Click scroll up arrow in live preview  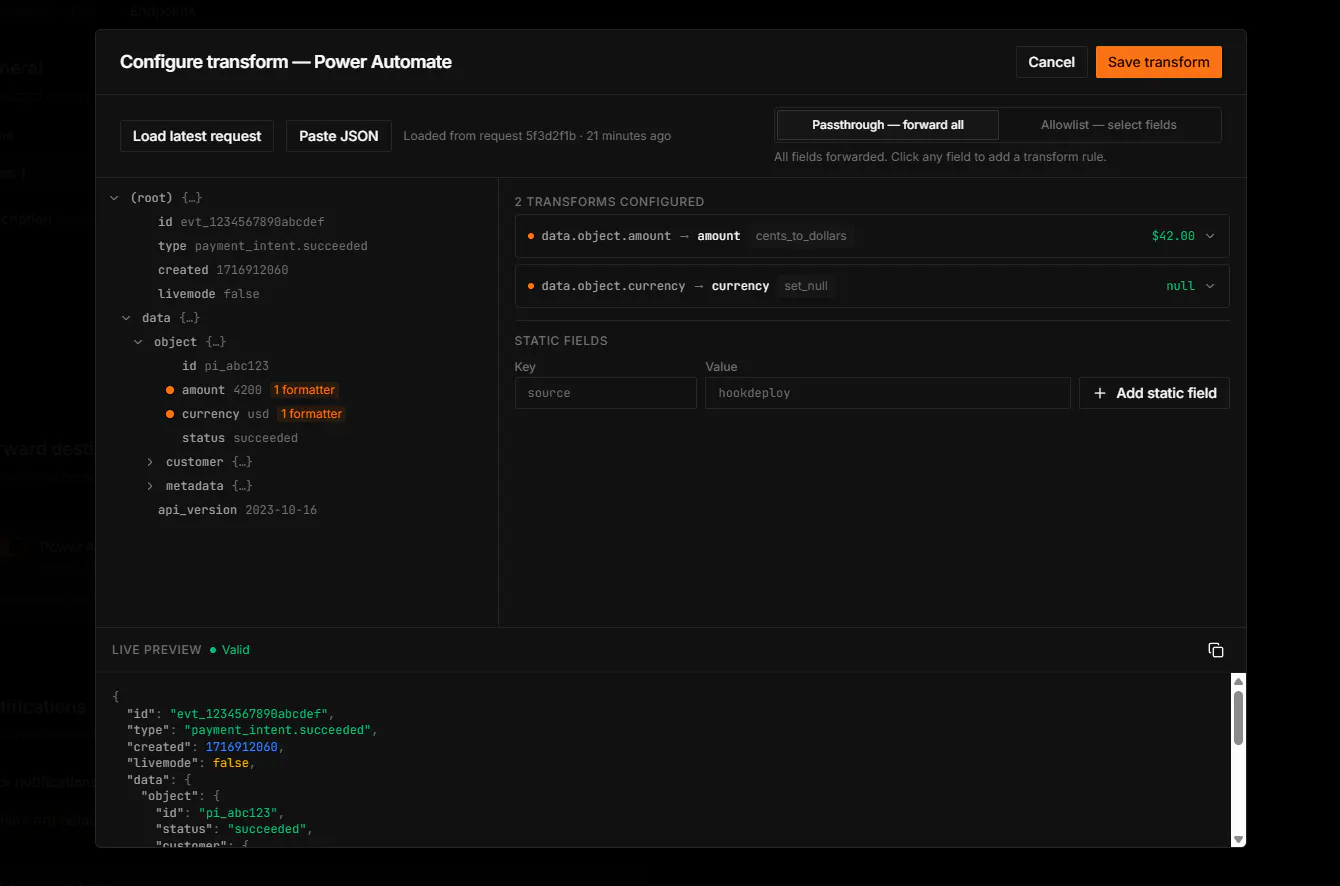pyautogui.click(x=1238, y=680)
